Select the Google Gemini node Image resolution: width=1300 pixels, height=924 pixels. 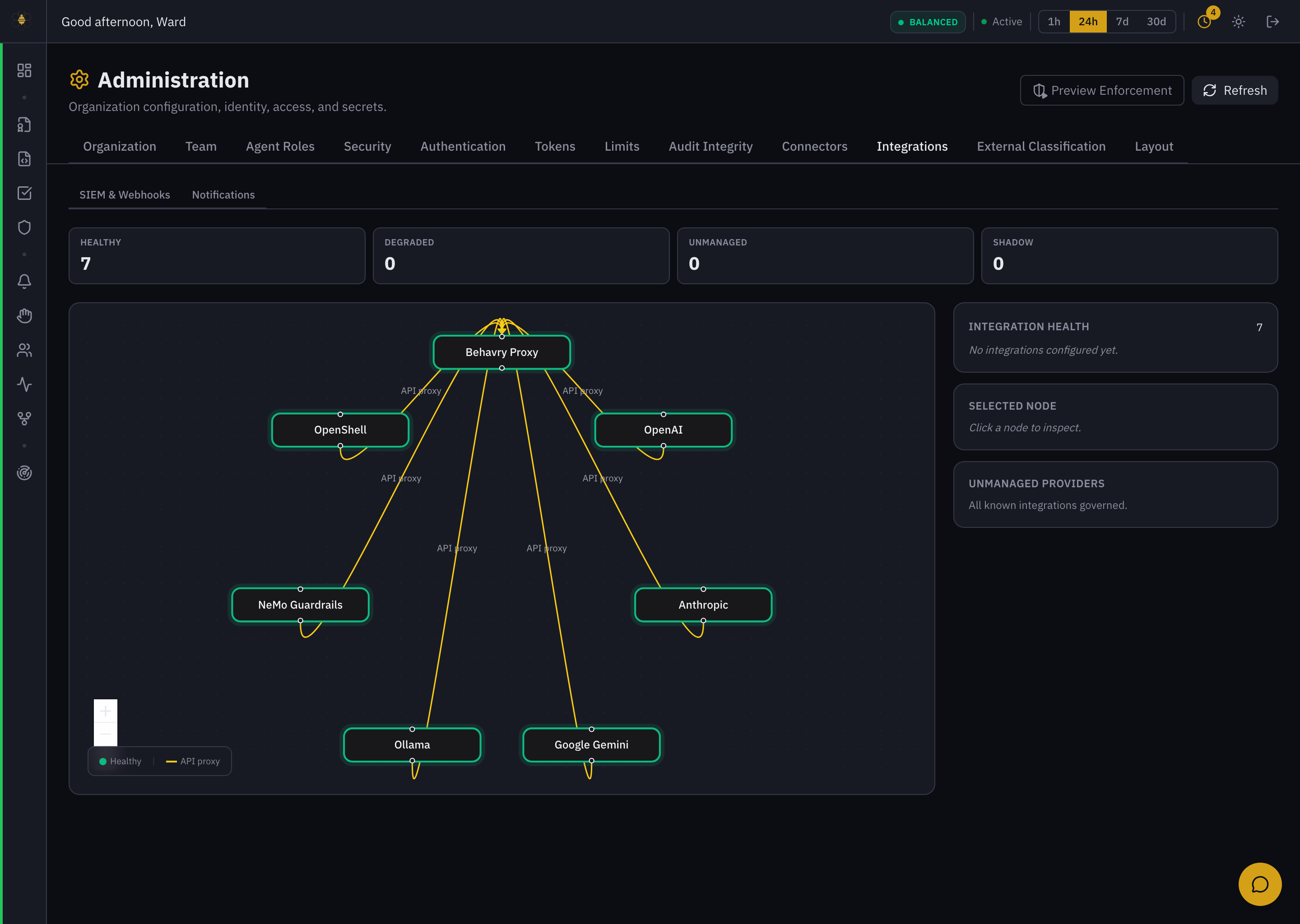[591, 745]
